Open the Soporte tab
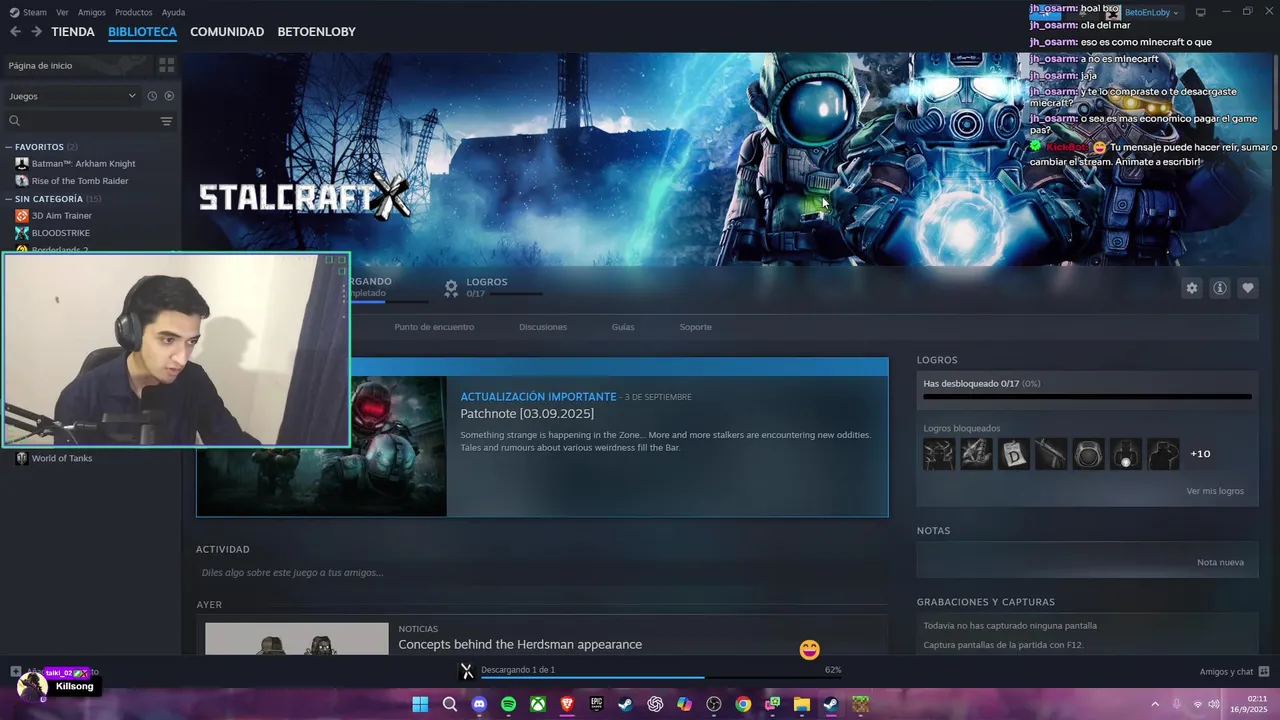This screenshot has width=1280, height=720. click(696, 327)
